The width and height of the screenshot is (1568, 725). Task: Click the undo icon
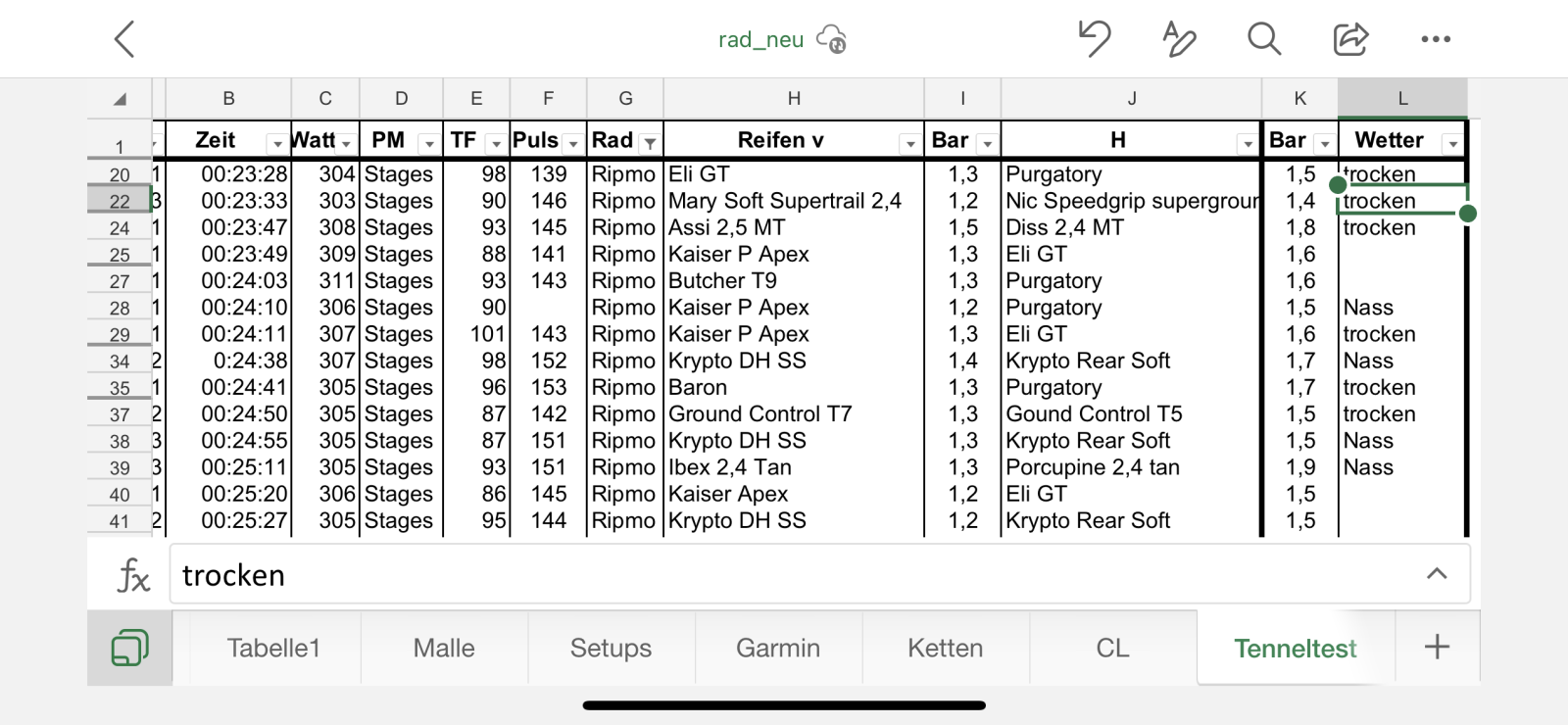tap(1094, 39)
